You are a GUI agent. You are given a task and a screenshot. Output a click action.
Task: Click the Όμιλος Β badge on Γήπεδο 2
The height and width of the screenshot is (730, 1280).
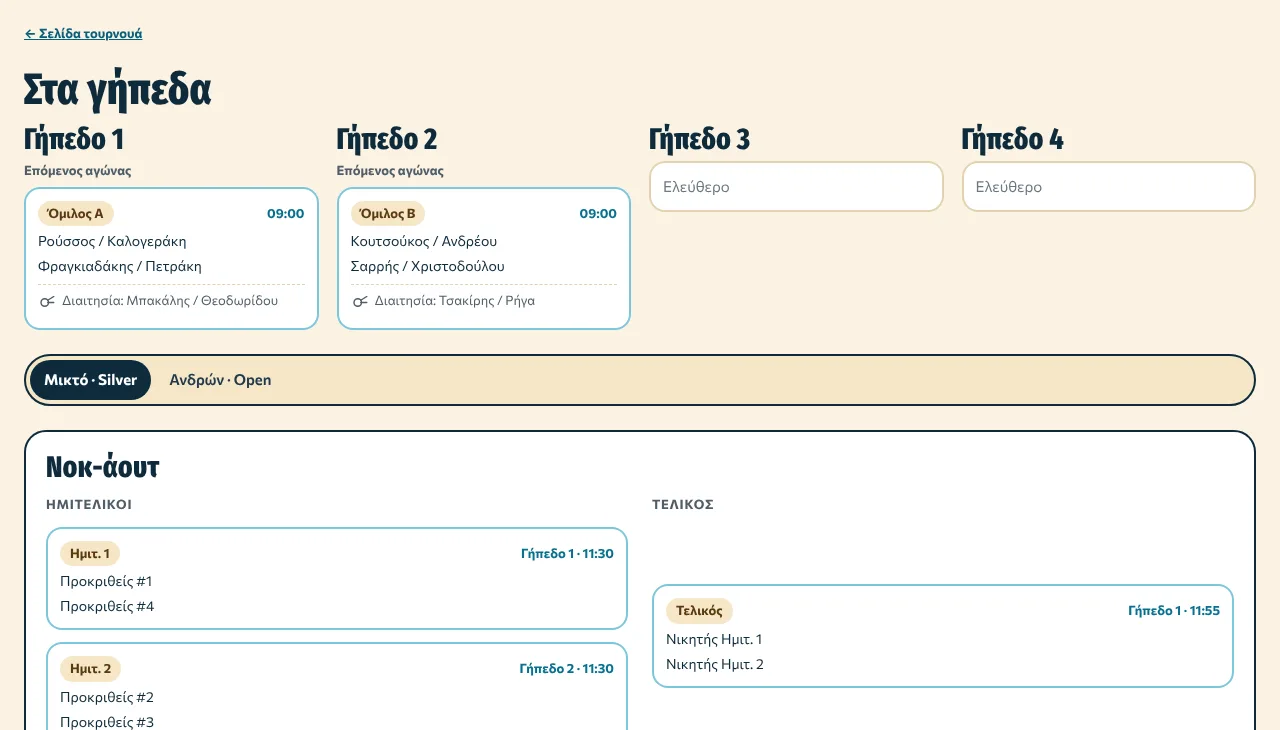point(388,213)
